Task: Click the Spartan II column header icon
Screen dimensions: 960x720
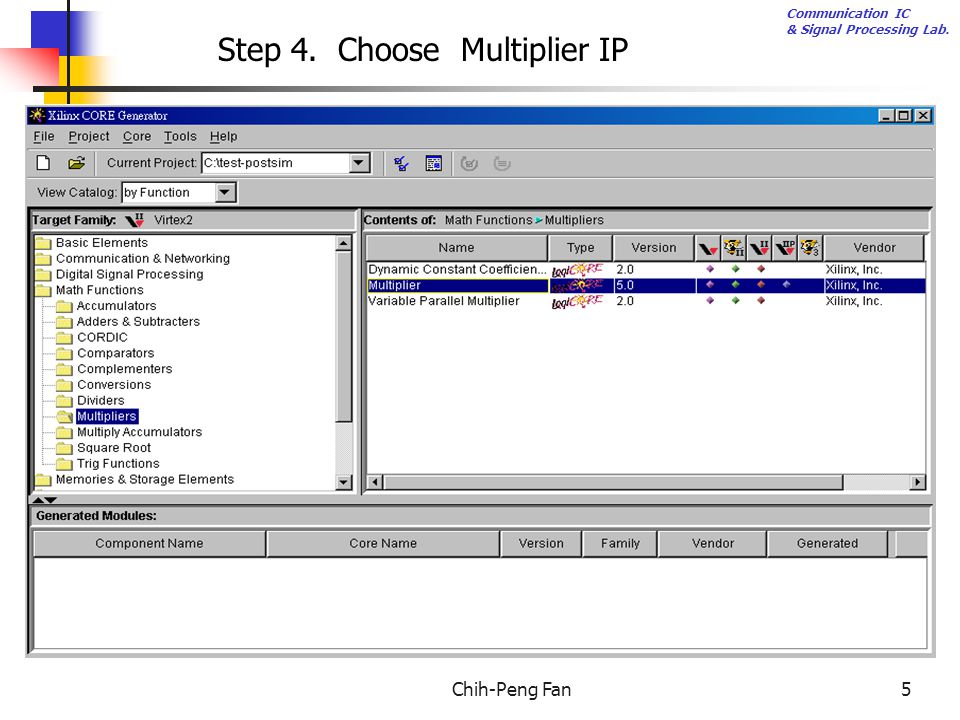Action: (x=733, y=248)
